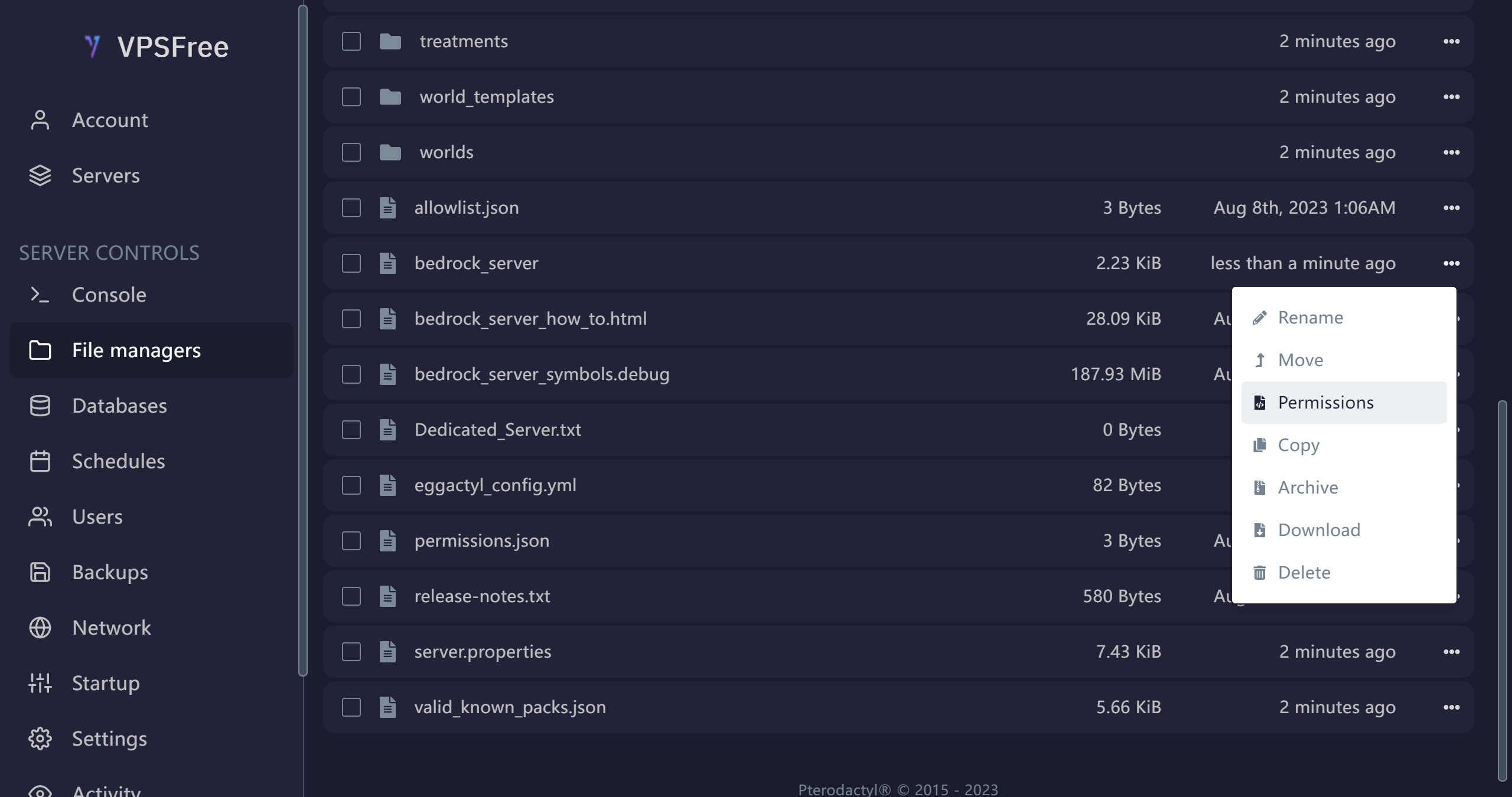Open the three-dot menu for treatments folder
1512x797 pixels.
[x=1451, y=41]
